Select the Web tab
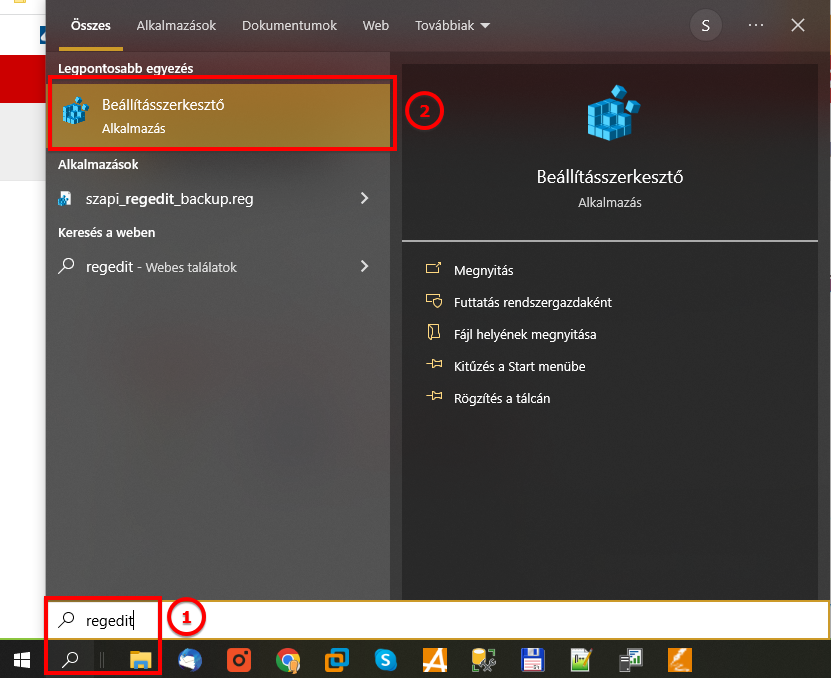The width and height of the screenshot is (831, 678). pos(376,25)
